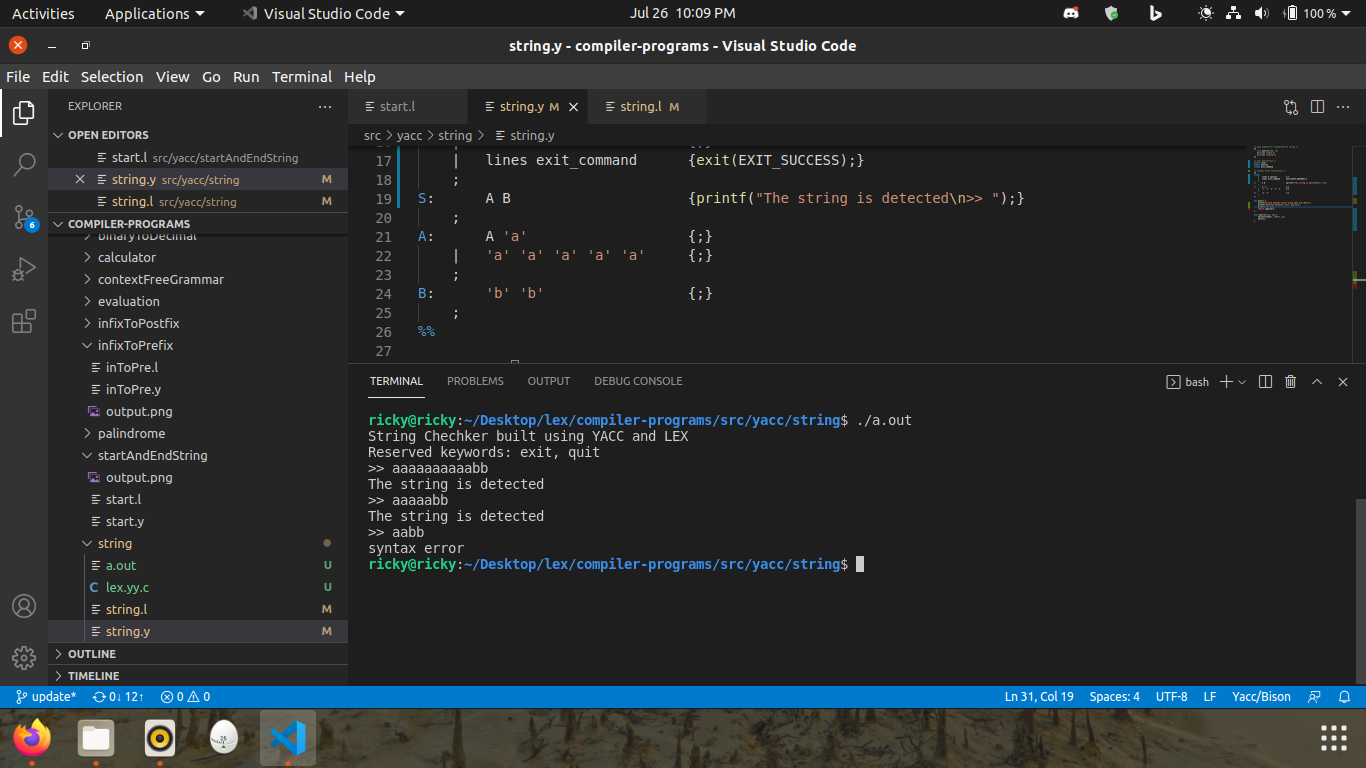Split the editor to the right

[x=1317, y=106]
